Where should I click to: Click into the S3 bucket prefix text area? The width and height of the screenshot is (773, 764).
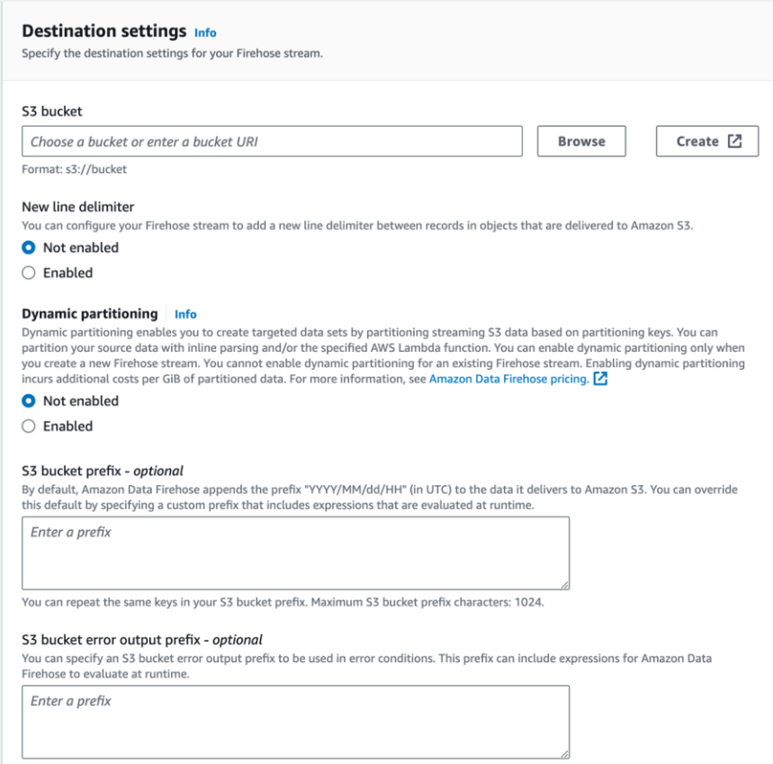click(295, 552)
